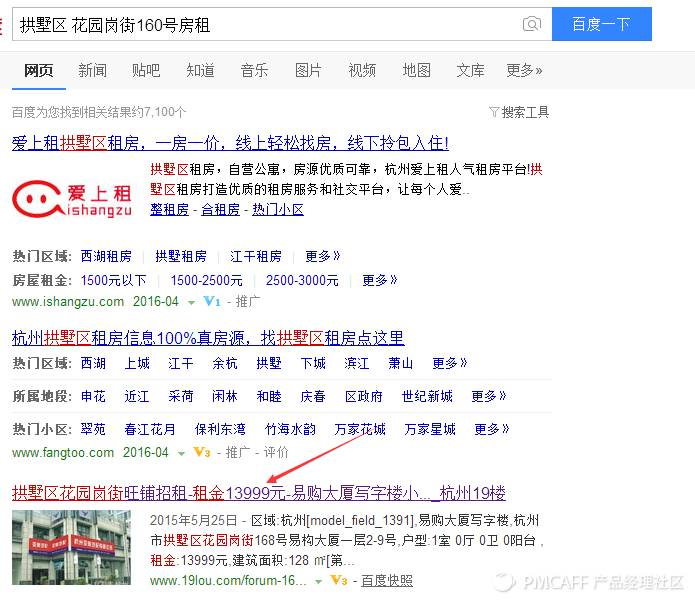This screenshot has width=695, height=603.
Task: Switch to the 图片 tab
Action: 308,70
